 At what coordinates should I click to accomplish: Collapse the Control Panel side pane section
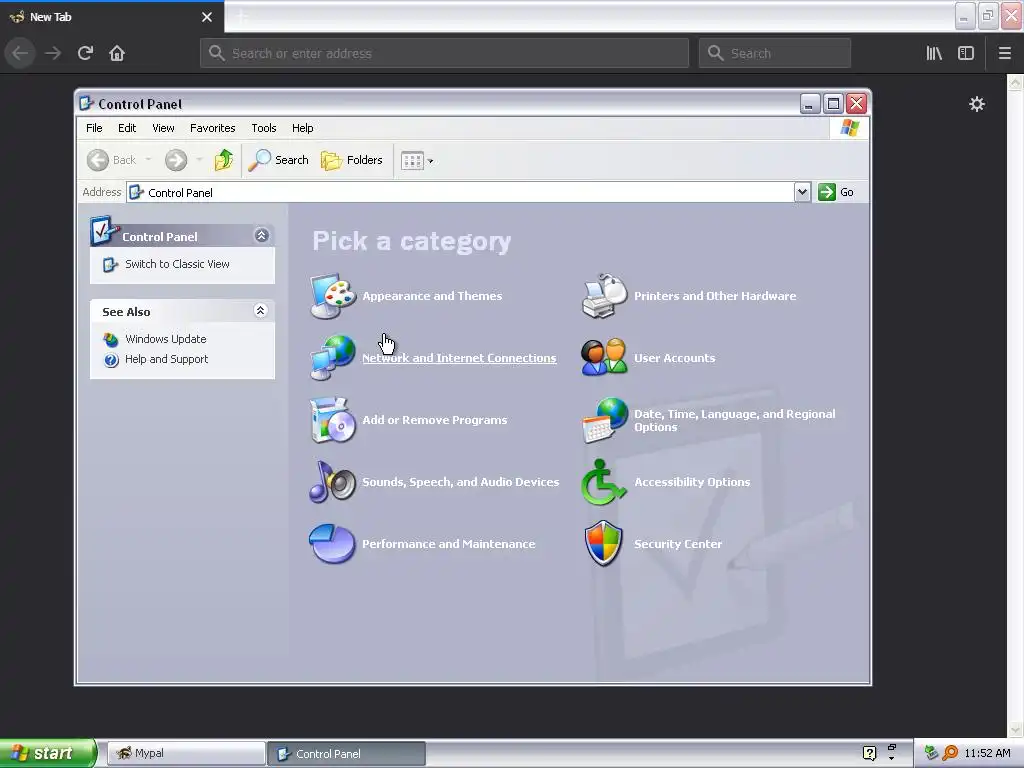(262, 235)
